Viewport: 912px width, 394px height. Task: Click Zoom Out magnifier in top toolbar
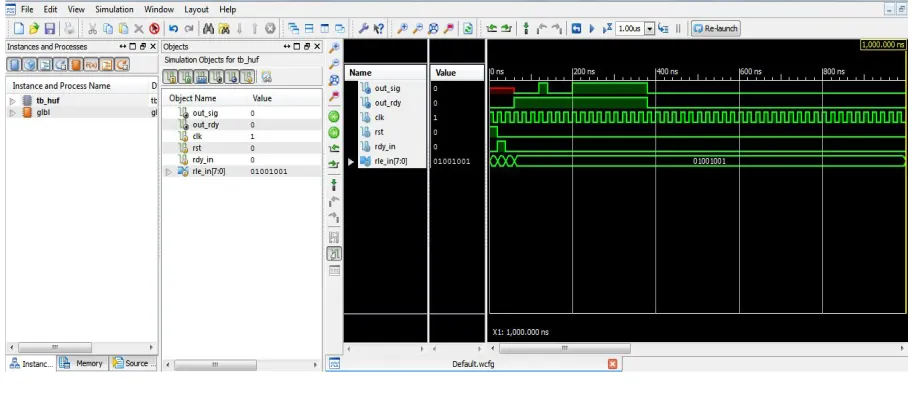(418, 29)
